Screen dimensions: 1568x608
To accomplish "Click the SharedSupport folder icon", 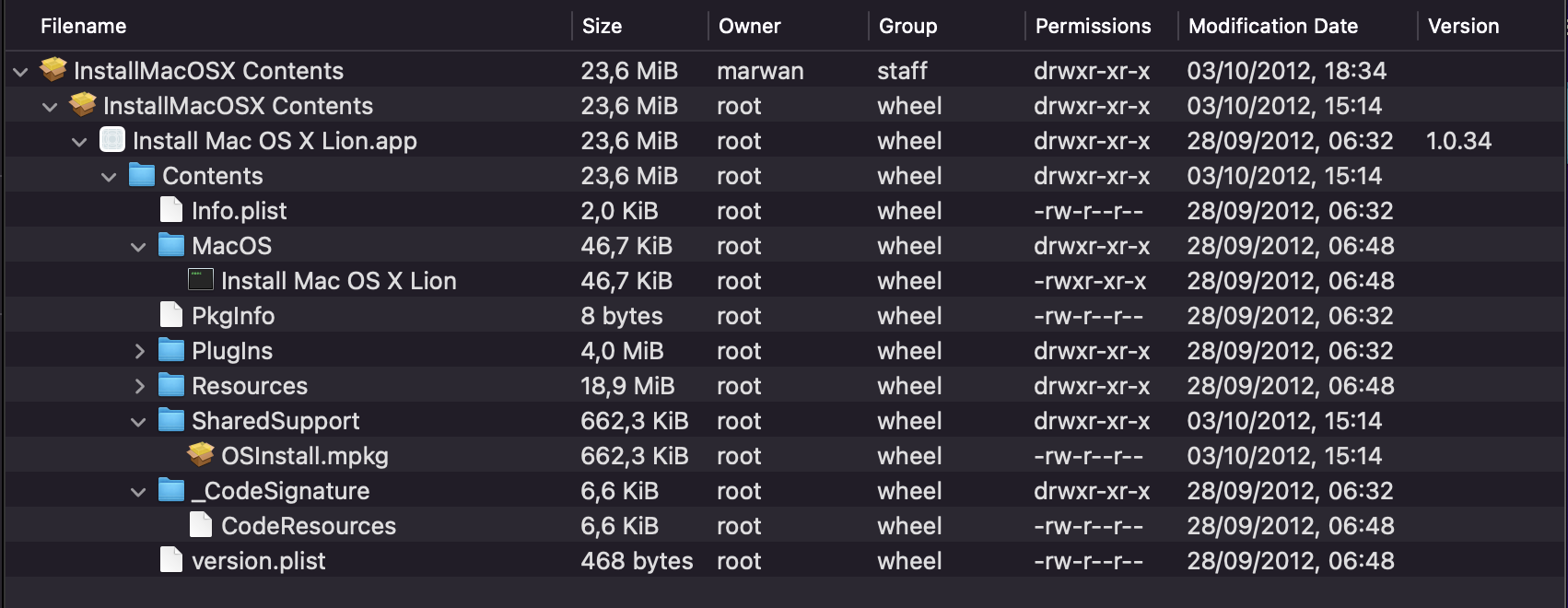I will 171,420.
